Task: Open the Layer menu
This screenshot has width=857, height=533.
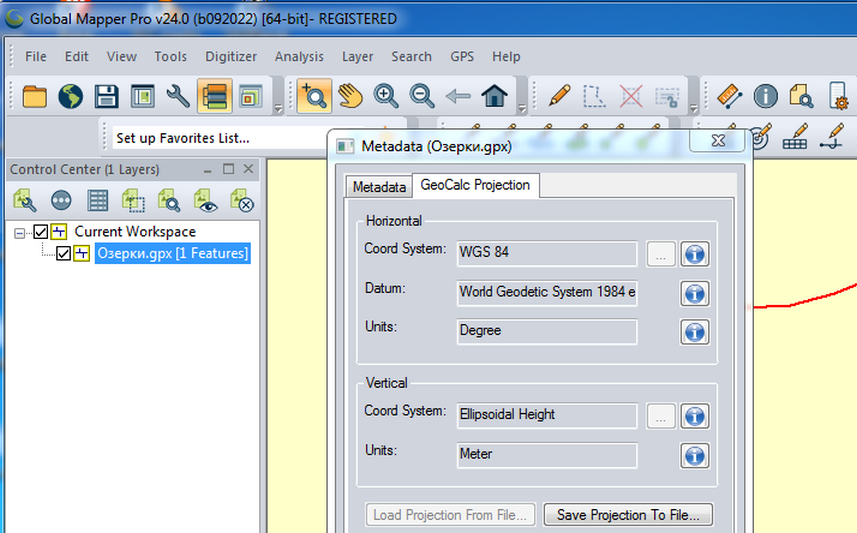Action: pyautogui.click(x=357, y=57)
